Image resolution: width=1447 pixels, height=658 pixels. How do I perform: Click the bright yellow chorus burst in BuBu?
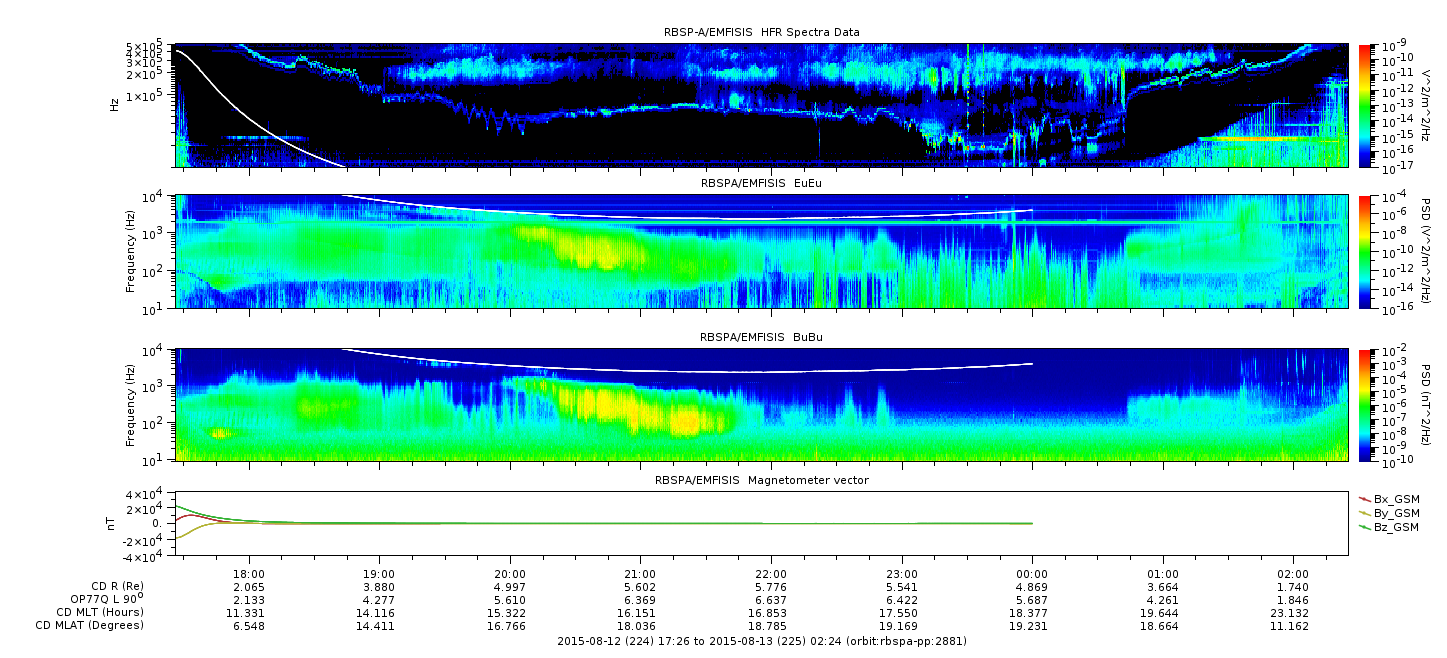(640, 410)
